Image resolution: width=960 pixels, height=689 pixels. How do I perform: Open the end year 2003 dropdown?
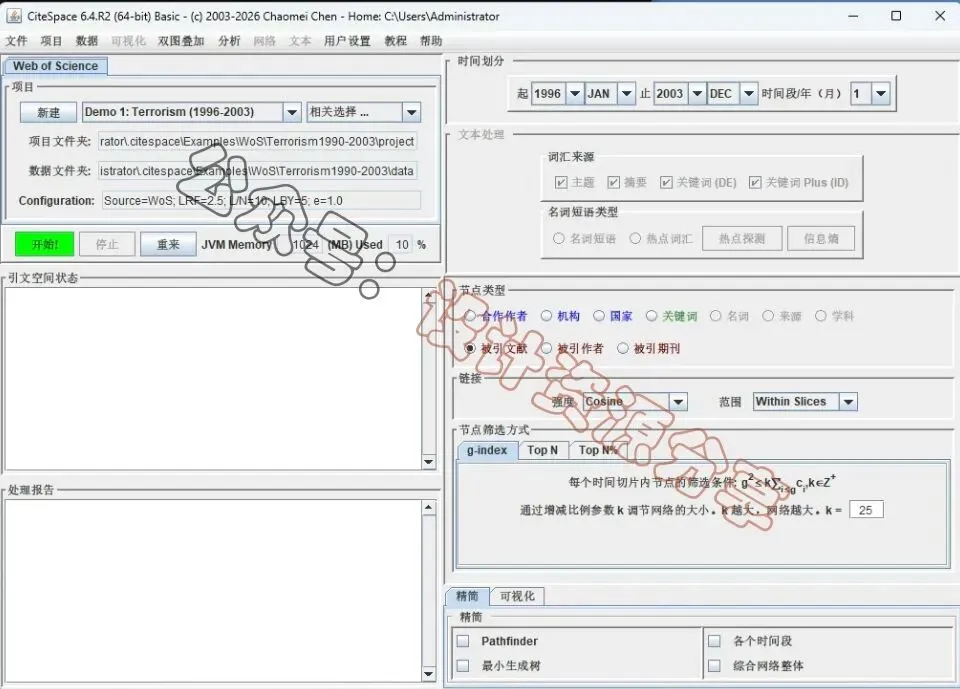[x=697, y=94]
